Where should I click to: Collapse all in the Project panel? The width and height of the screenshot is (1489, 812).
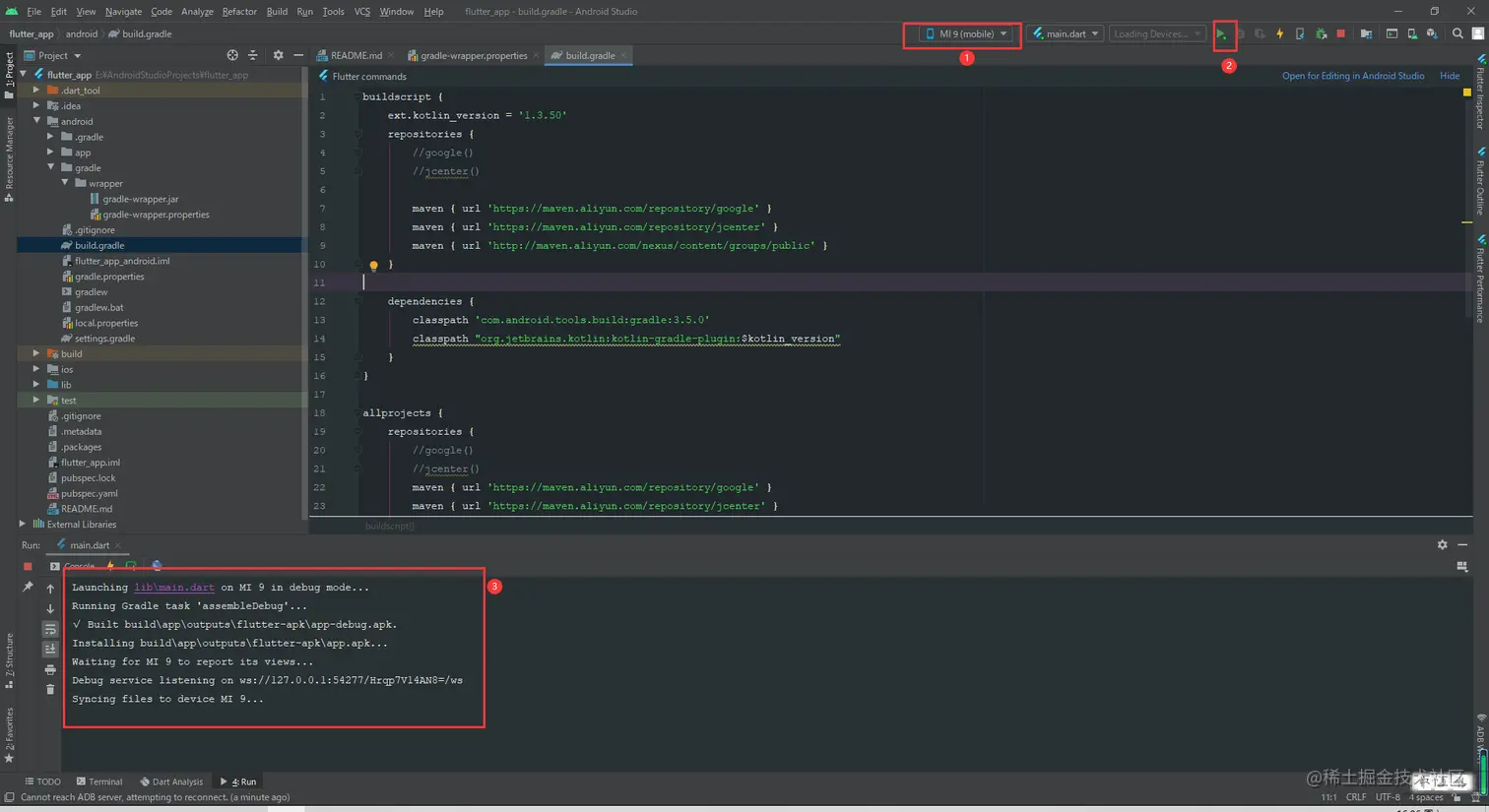(253, 56)
